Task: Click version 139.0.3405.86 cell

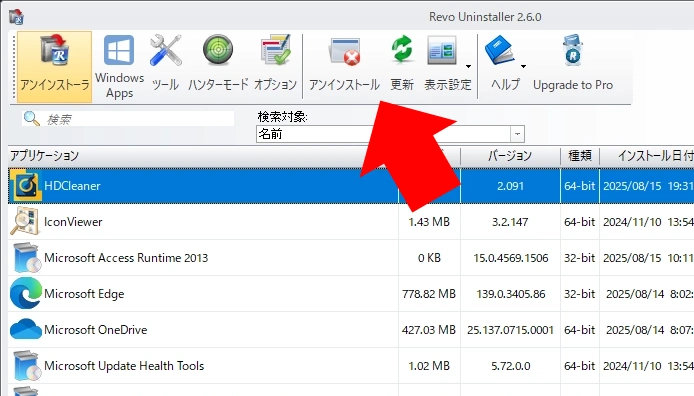Action: point(510,294)
